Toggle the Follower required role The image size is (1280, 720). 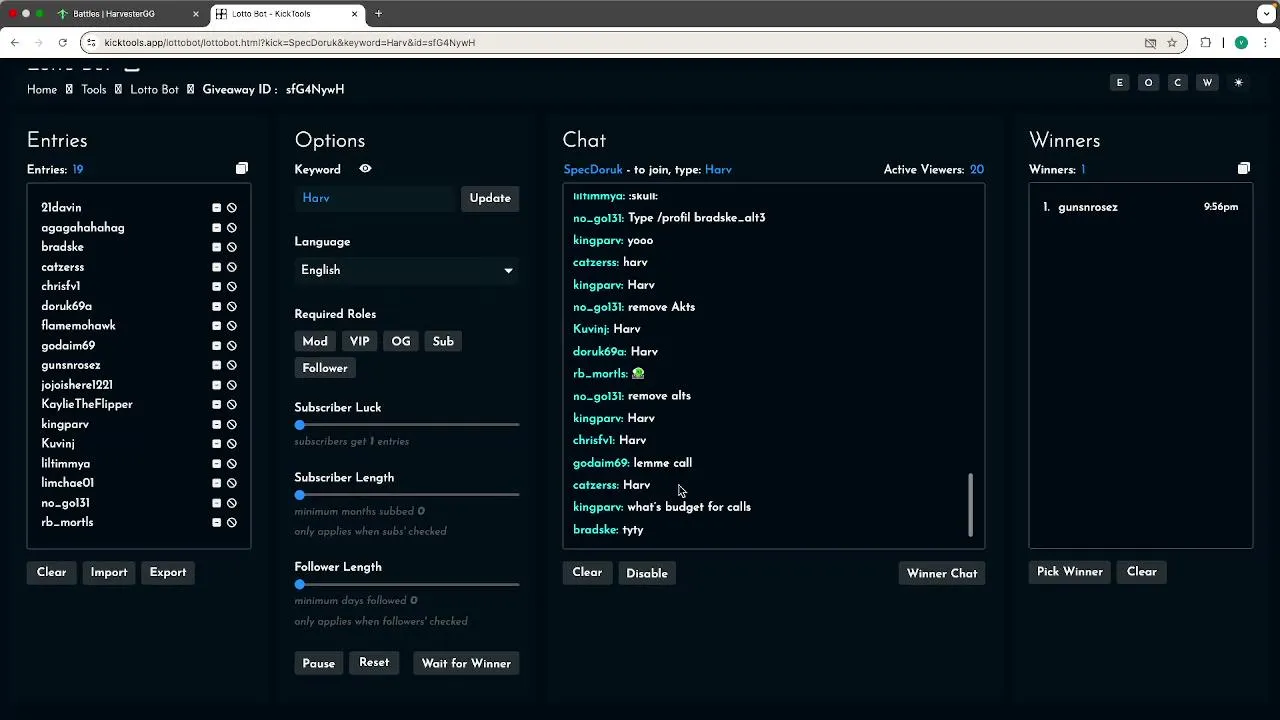pos(325,368)
